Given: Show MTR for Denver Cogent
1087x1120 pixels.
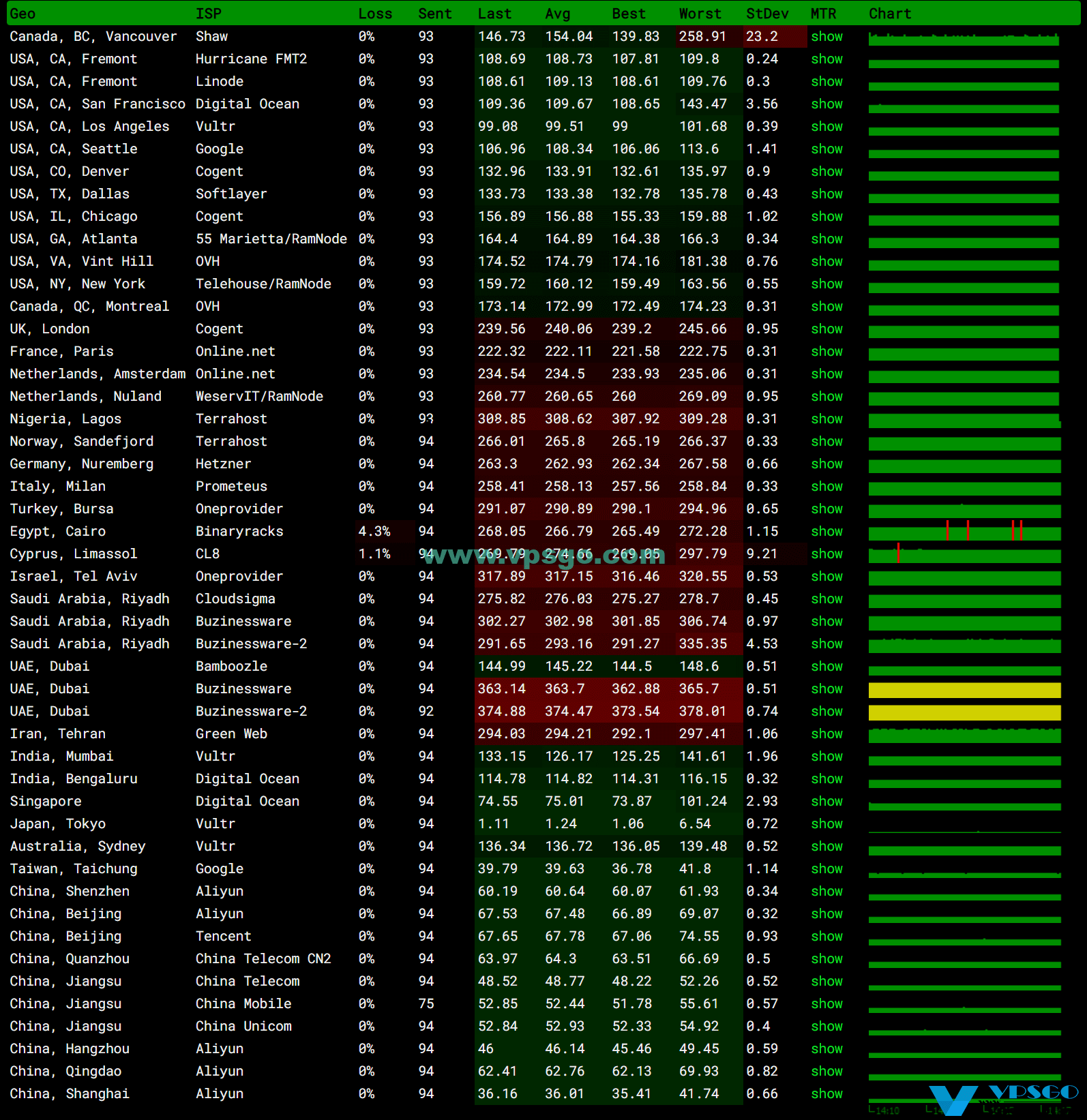Looking at the screenshot, I should (x=827, y=172).
